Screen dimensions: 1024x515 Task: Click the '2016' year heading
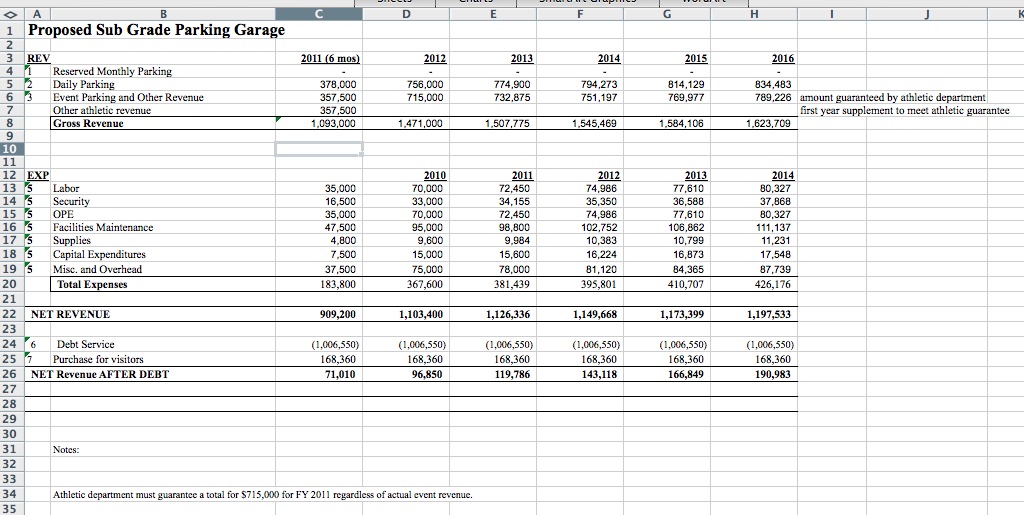pyautogui.click(x=783, y=58)
